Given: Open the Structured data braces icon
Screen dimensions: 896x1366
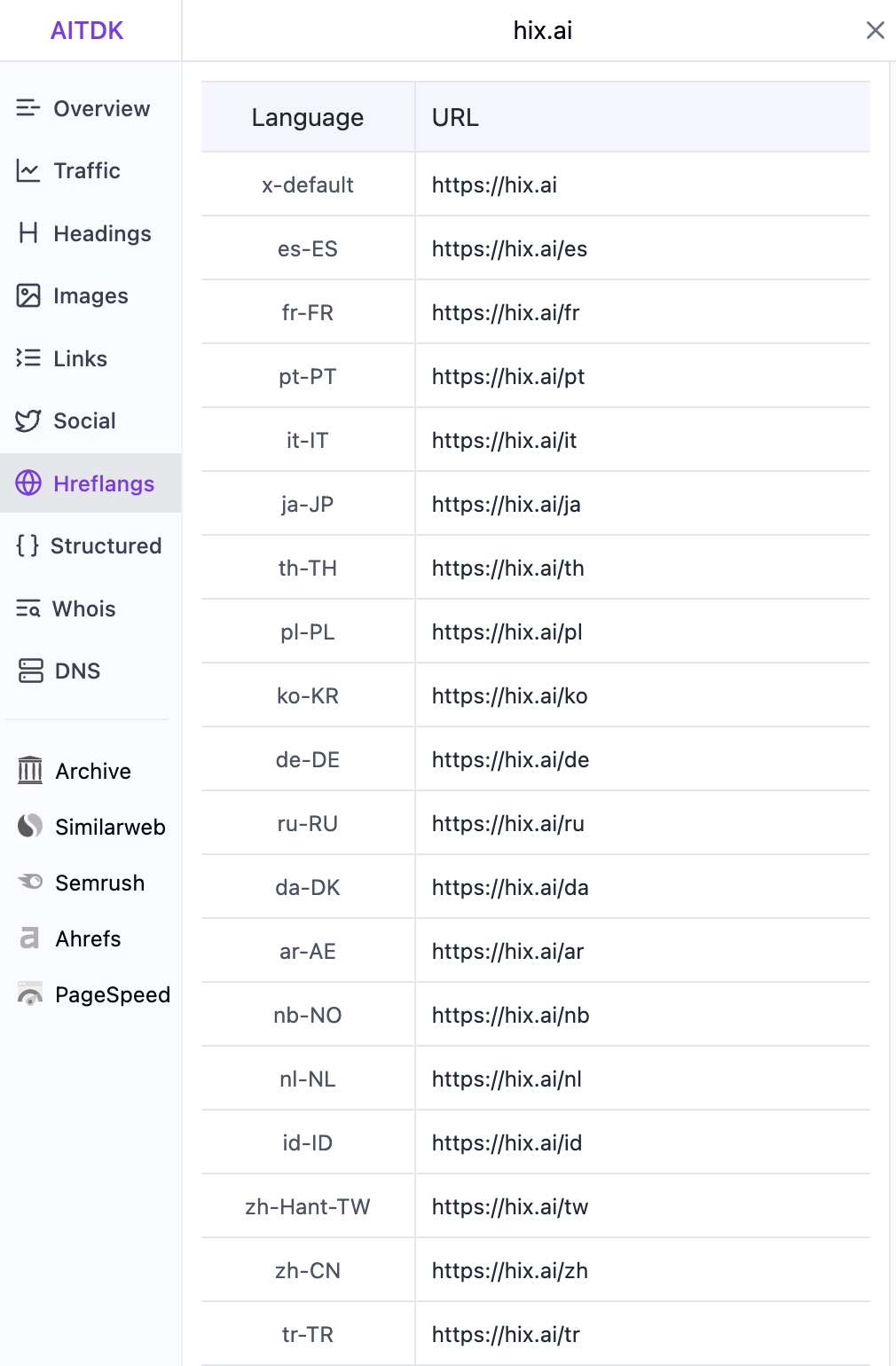Looking at the screenshot, I should pyautogui.click(x=28, y=546).
